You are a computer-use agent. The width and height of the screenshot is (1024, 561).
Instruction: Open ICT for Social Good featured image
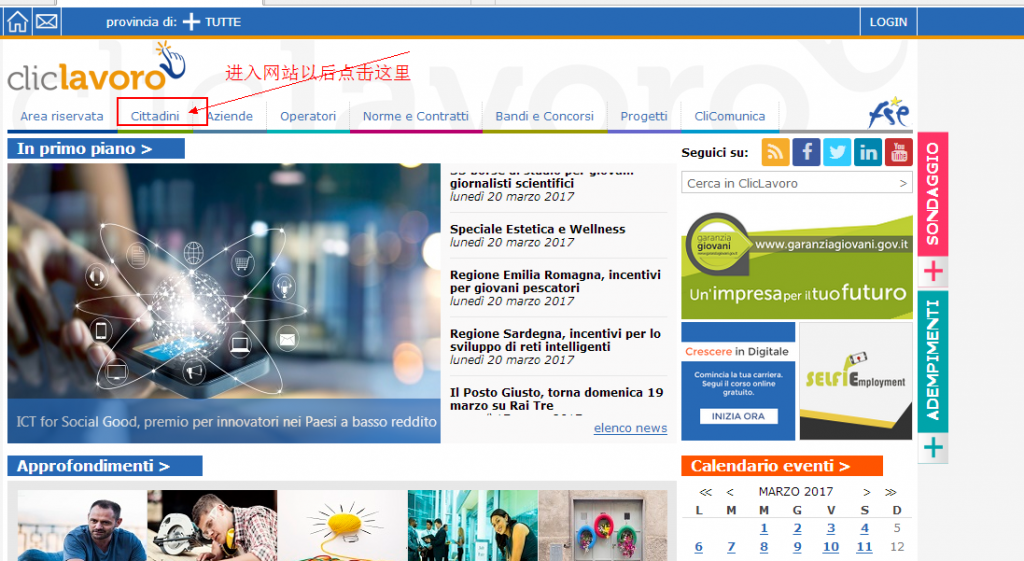[x=224, y=303]
